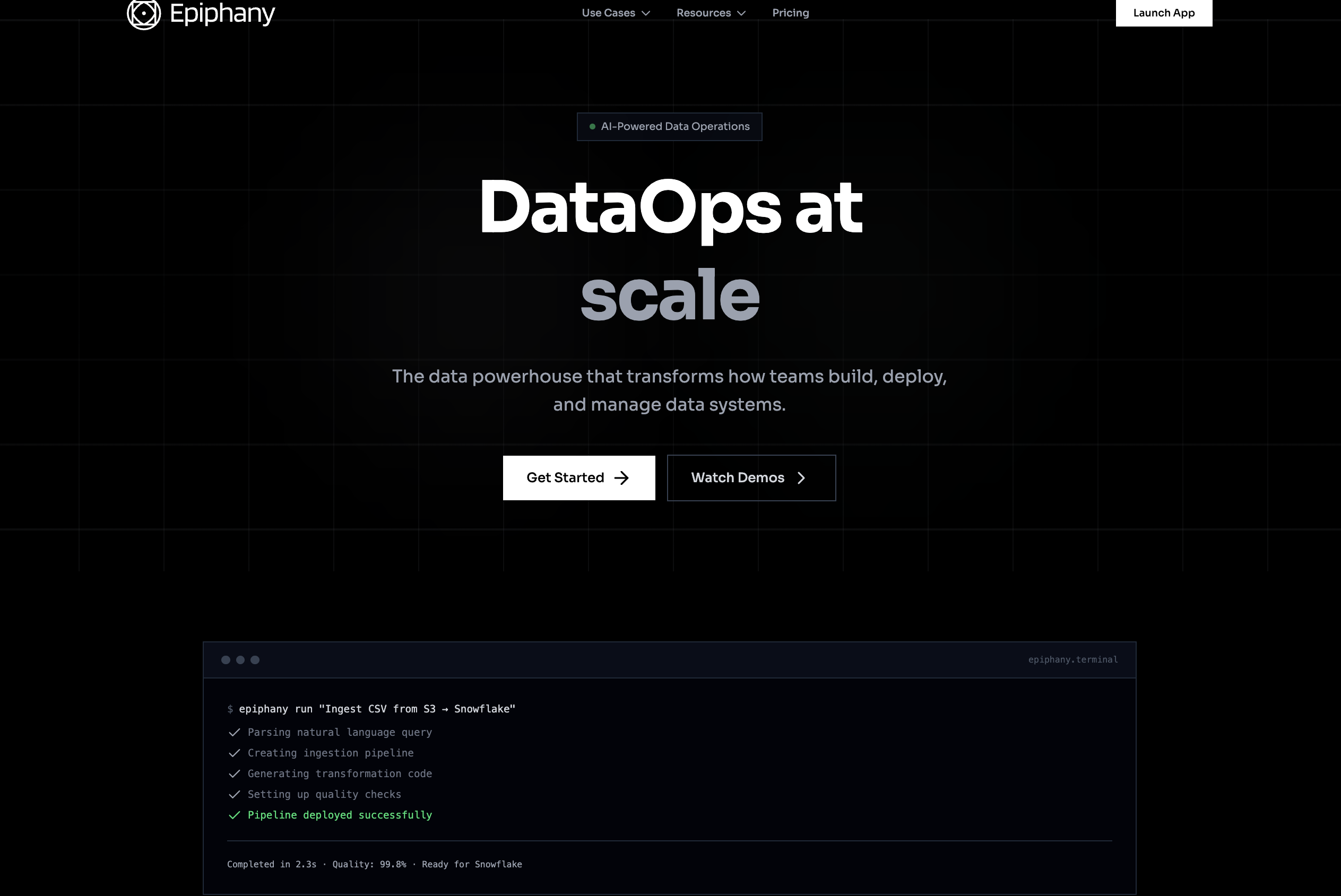This screenshot has height=896, width=1341.
Task: Click the dollar prompt symbol in terminal
Action: pyautogui.click(x=230, y=709)
